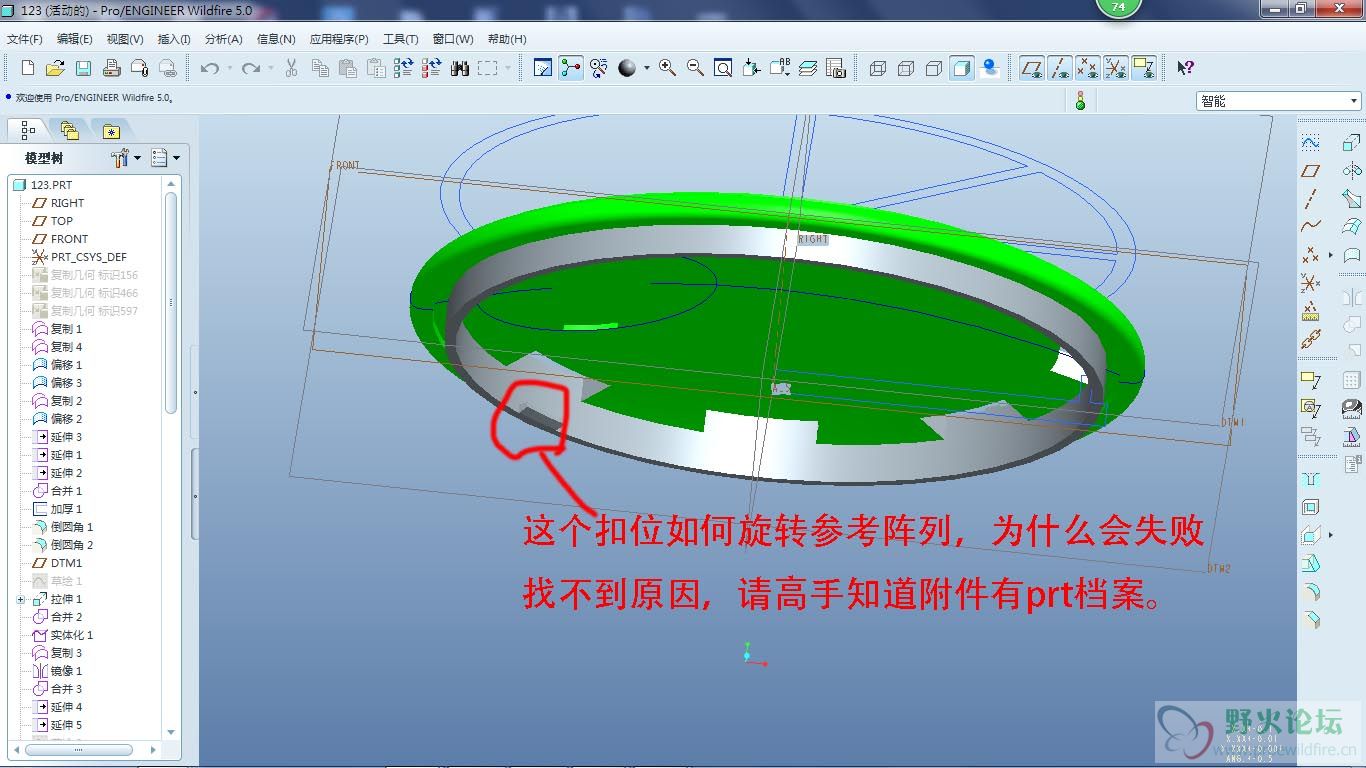Toggle datum axes display
Image resolution: width=1366 pixels, height=768 pixels.
coord(1060,68)
